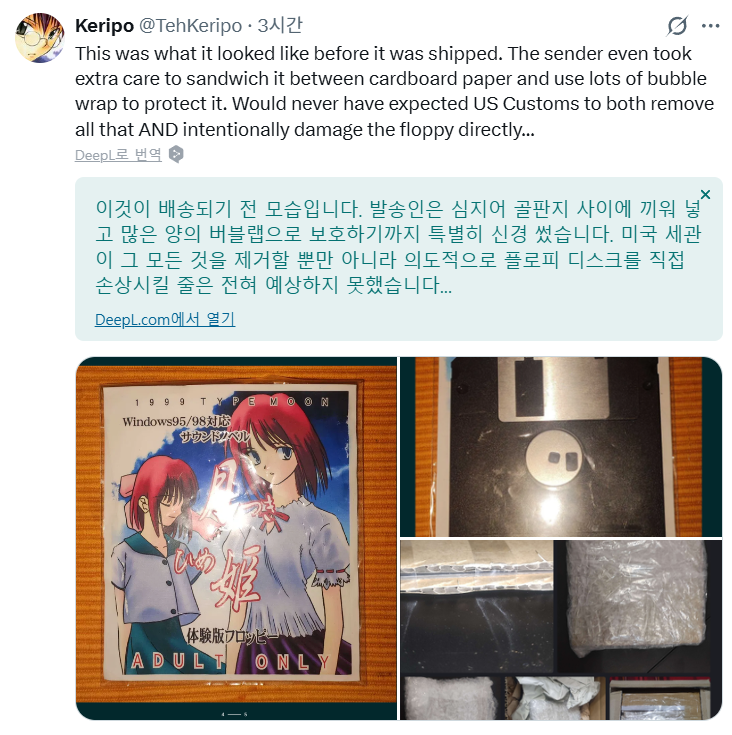The height and width of the screenshot is (735, 732).
Task: Open the Grok slashed-circle icon
Action: click(677, 26)
